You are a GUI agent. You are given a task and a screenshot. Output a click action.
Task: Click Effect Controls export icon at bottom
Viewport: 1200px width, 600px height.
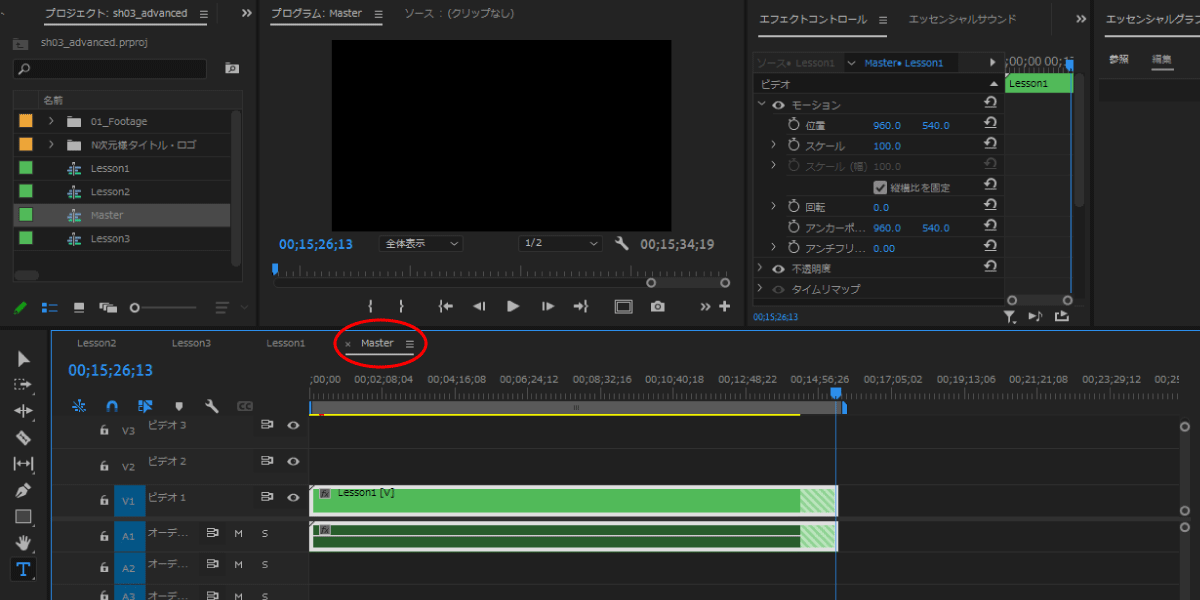pos(1061,317)
